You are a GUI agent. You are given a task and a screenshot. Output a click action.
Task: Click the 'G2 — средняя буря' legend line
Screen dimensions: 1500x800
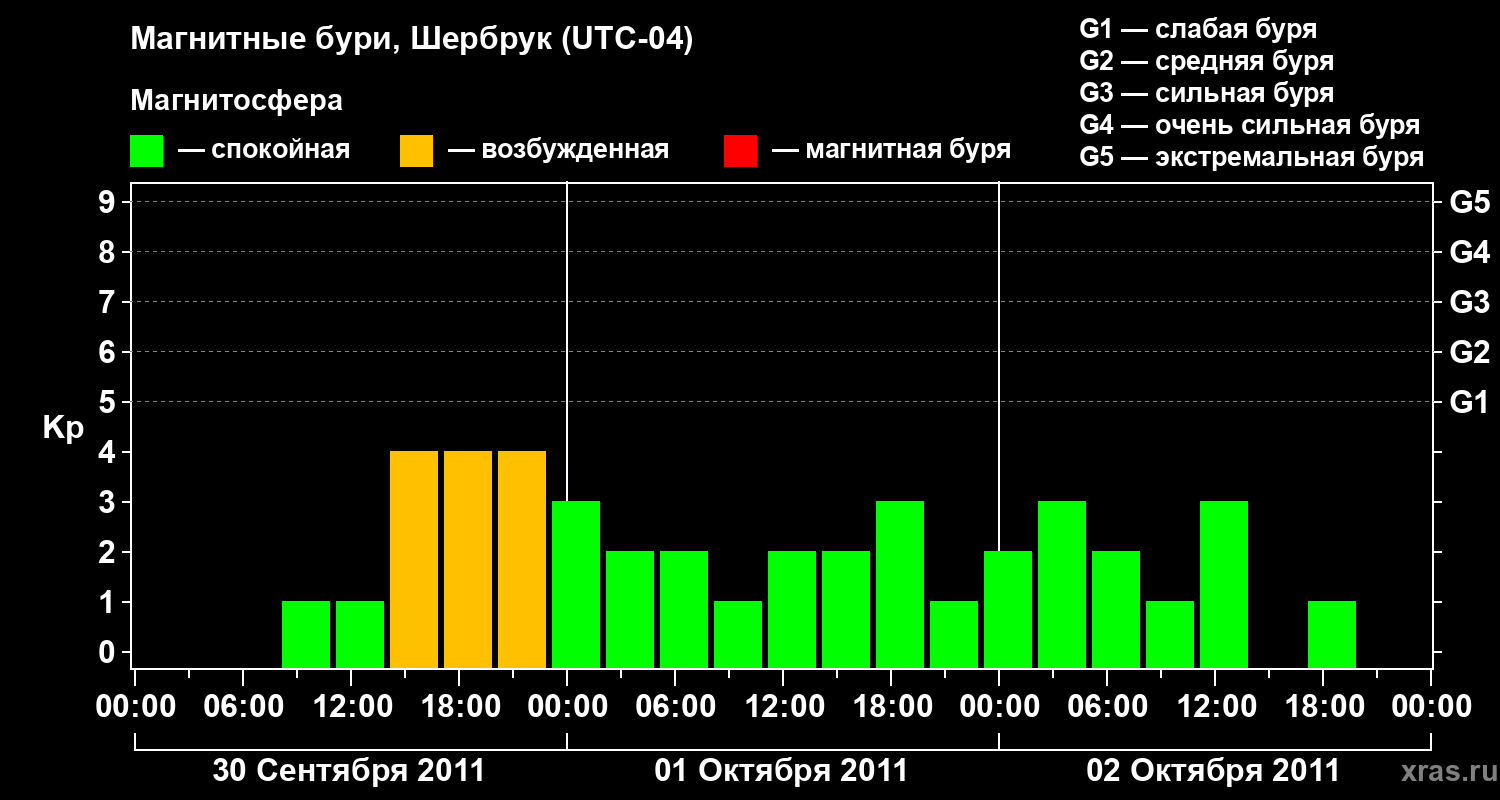tap(1206, 61)
